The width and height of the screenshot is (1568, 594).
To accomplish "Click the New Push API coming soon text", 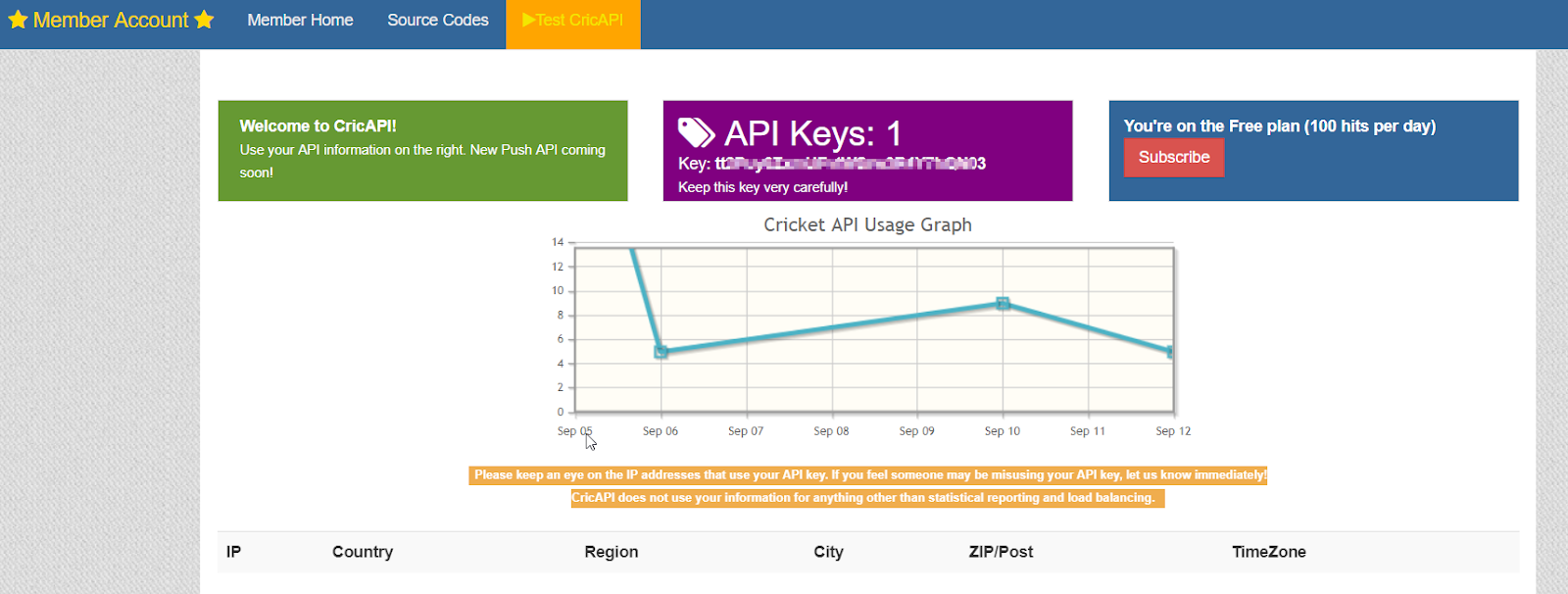I will (x=422, y=161).
